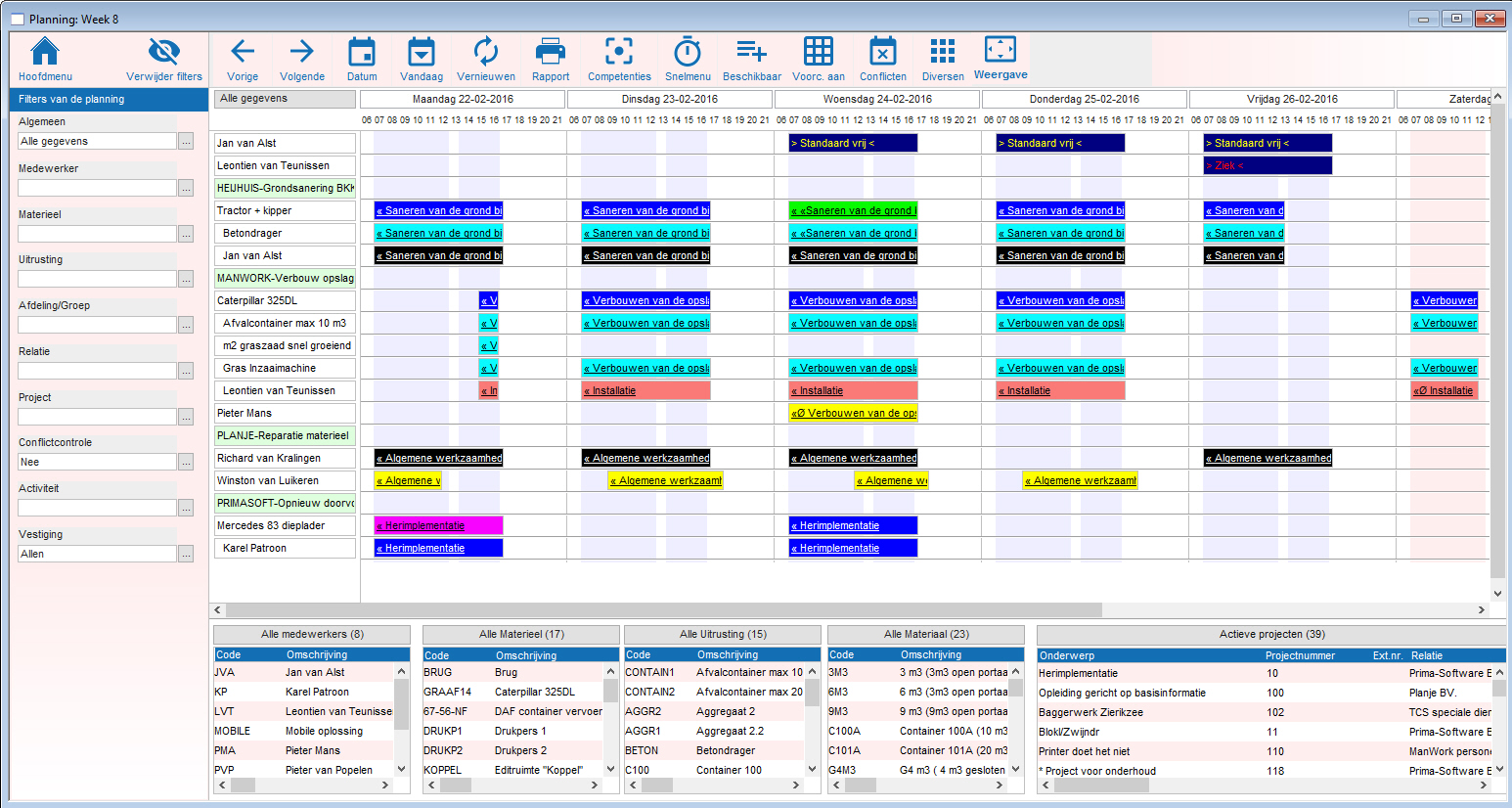
Task: Select Woensdag 24-02-2016 day header
Action: coord(877,99)
